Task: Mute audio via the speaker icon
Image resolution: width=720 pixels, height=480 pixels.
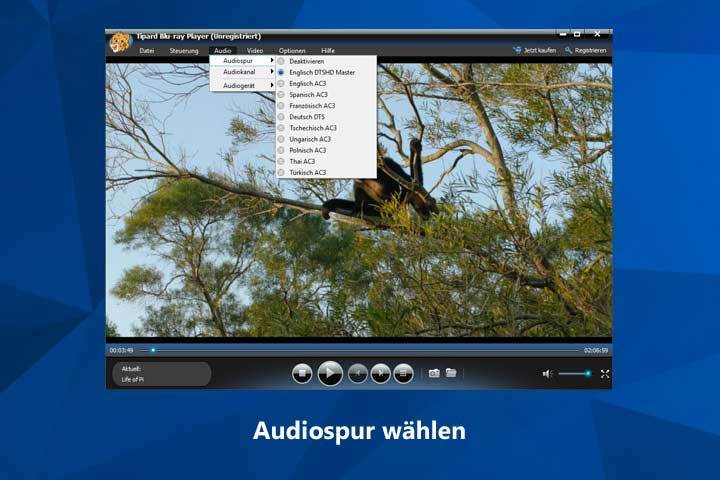Action: pyautogui.click(x=547, y=374)
